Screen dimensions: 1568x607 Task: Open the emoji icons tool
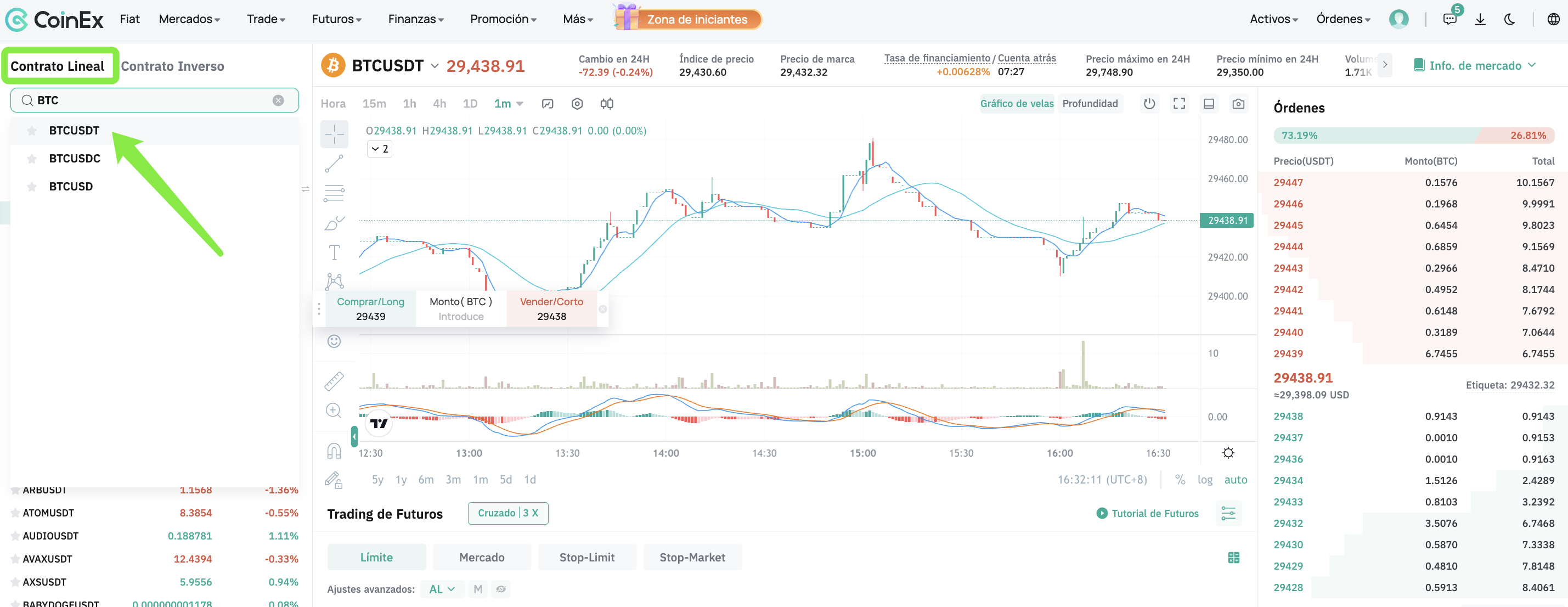(x=334, y=341)
